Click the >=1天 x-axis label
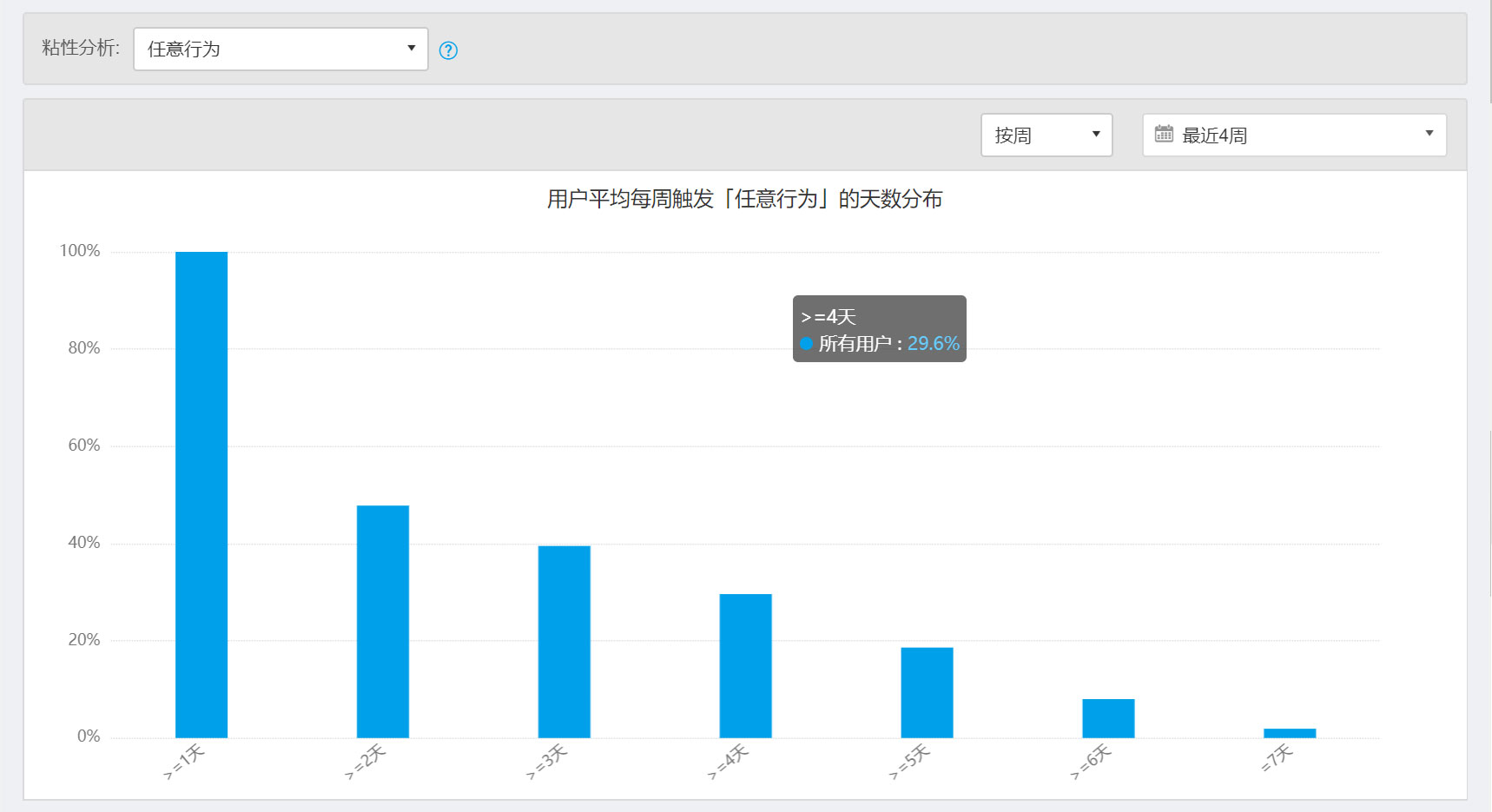The width and height of the screenshot is (1492, 812). 184,762
